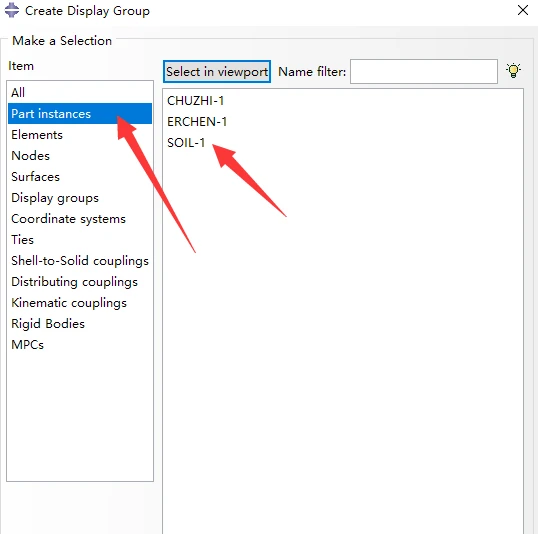Close the Create Display Group dialog
The image size is (538, 534).
(x=523, y=10)
